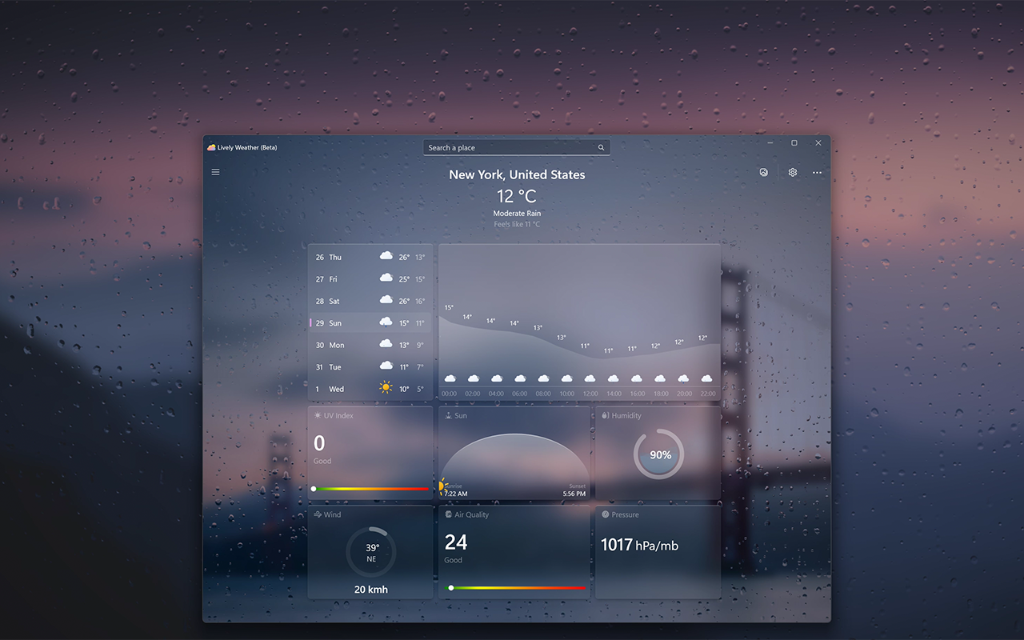The width and height of the screenshot is (1024, 640).
Task: Click the round icon left of the settings gear
Action: [x=763, y=172]
